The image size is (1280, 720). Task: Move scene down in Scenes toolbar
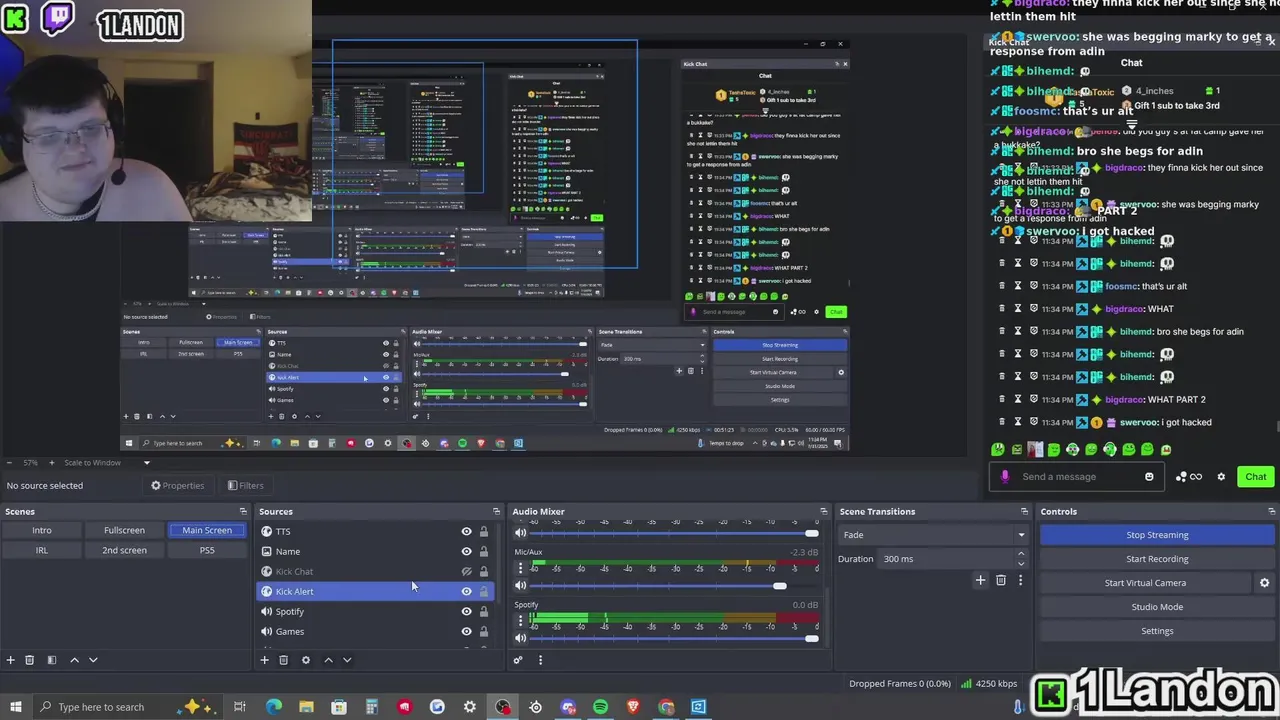[93, 660]
